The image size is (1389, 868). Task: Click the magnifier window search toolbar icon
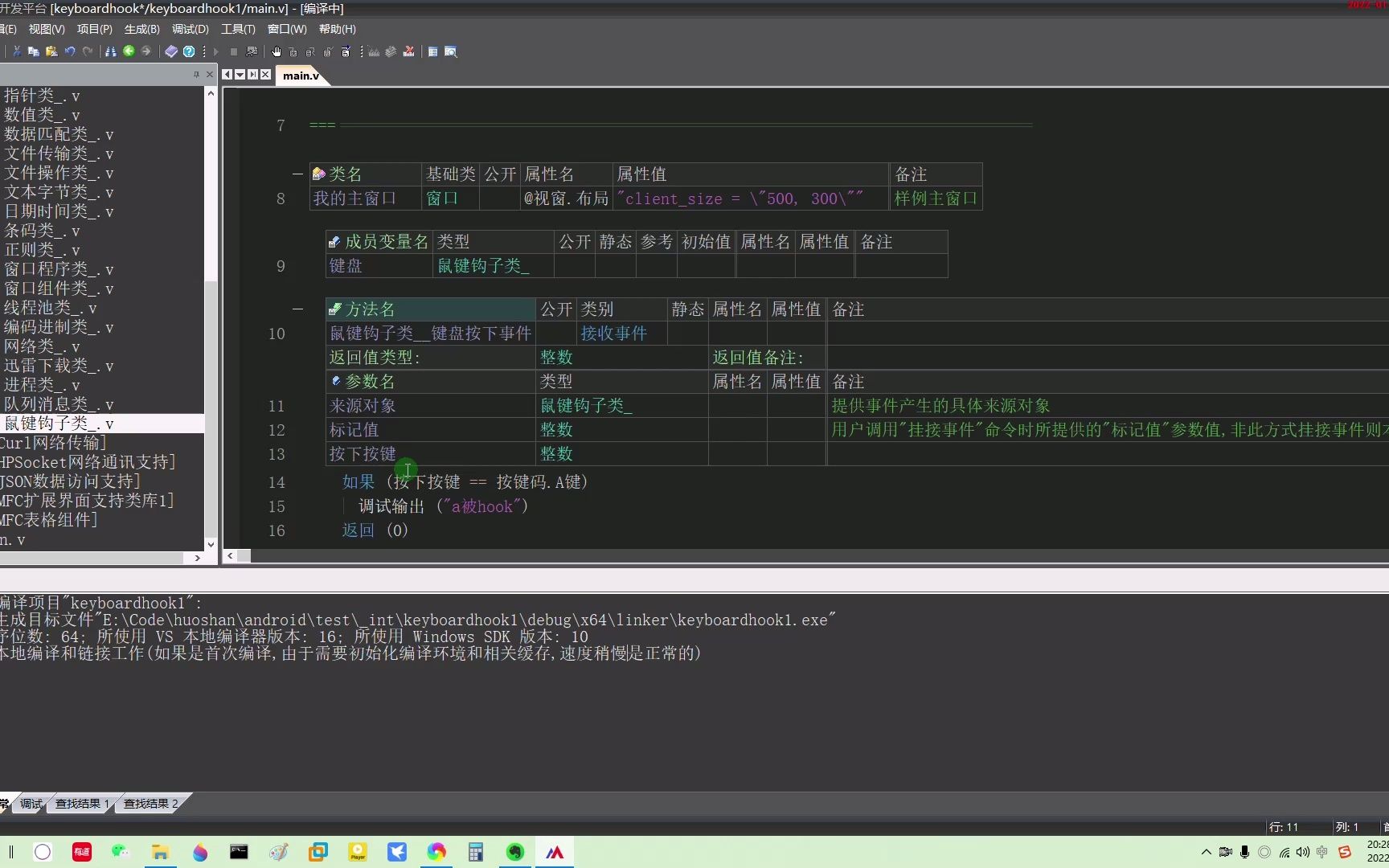[x=451, y=51]
